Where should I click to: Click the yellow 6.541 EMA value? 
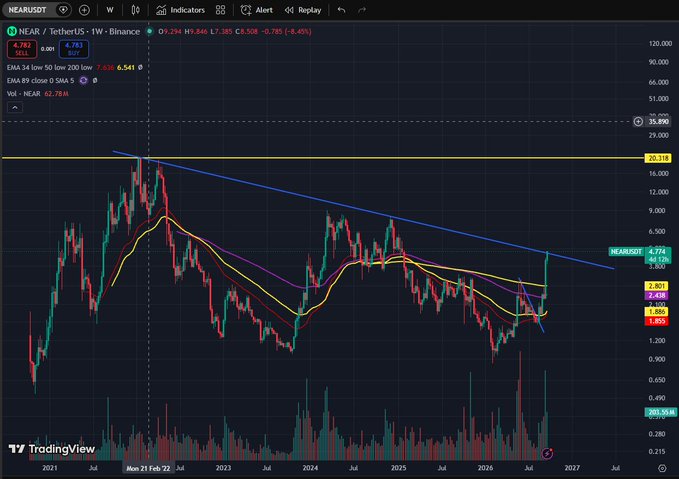(x=126, y=68)
